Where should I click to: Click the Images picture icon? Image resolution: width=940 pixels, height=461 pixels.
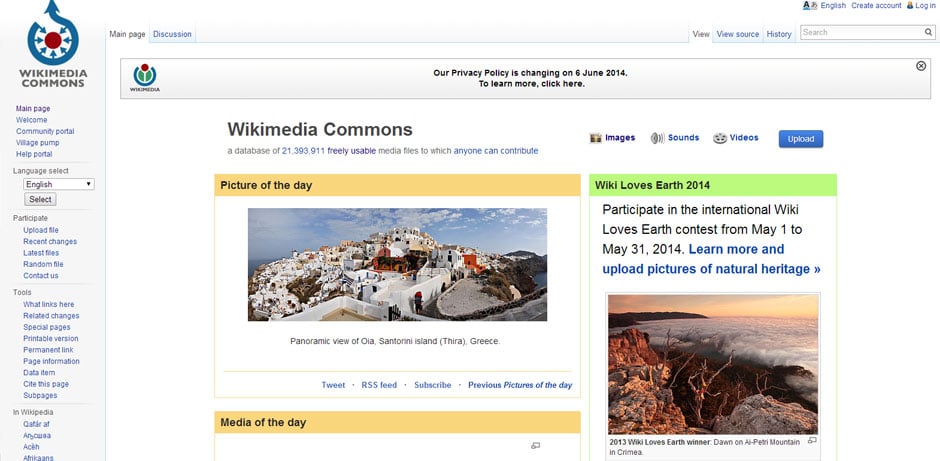(x=595, y=138)
